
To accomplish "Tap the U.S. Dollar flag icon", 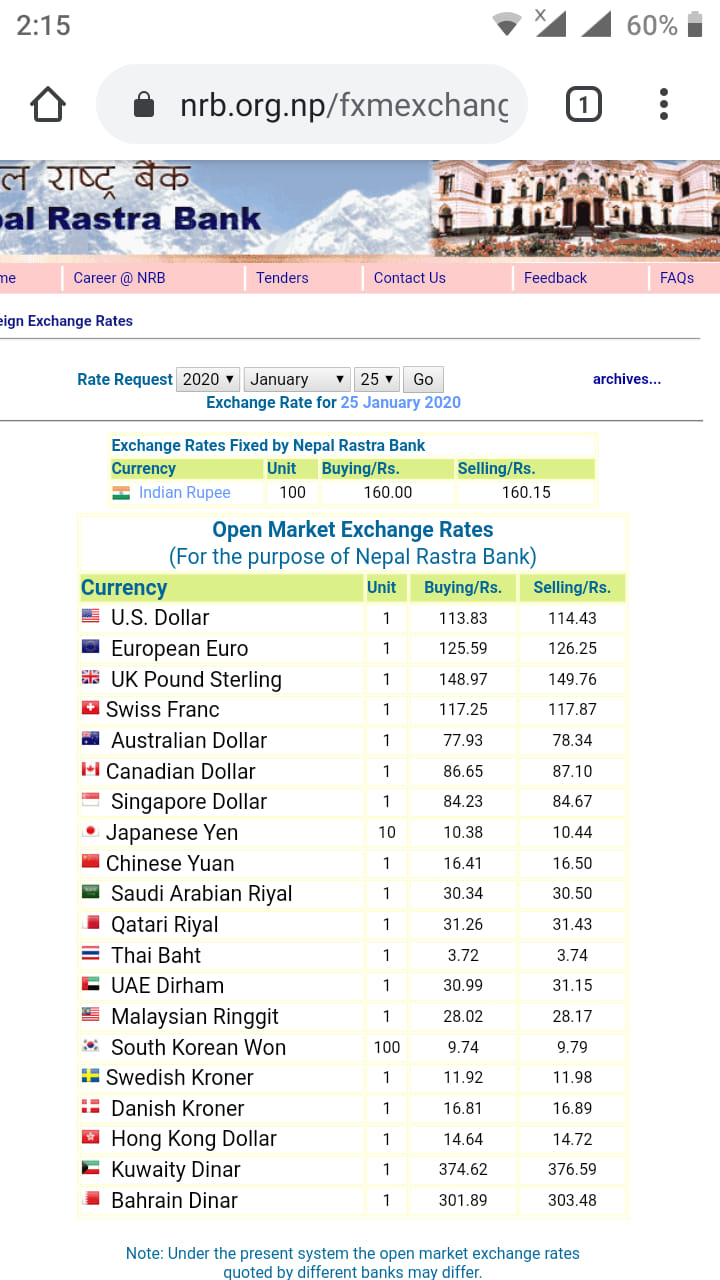I will coord(91,617).
